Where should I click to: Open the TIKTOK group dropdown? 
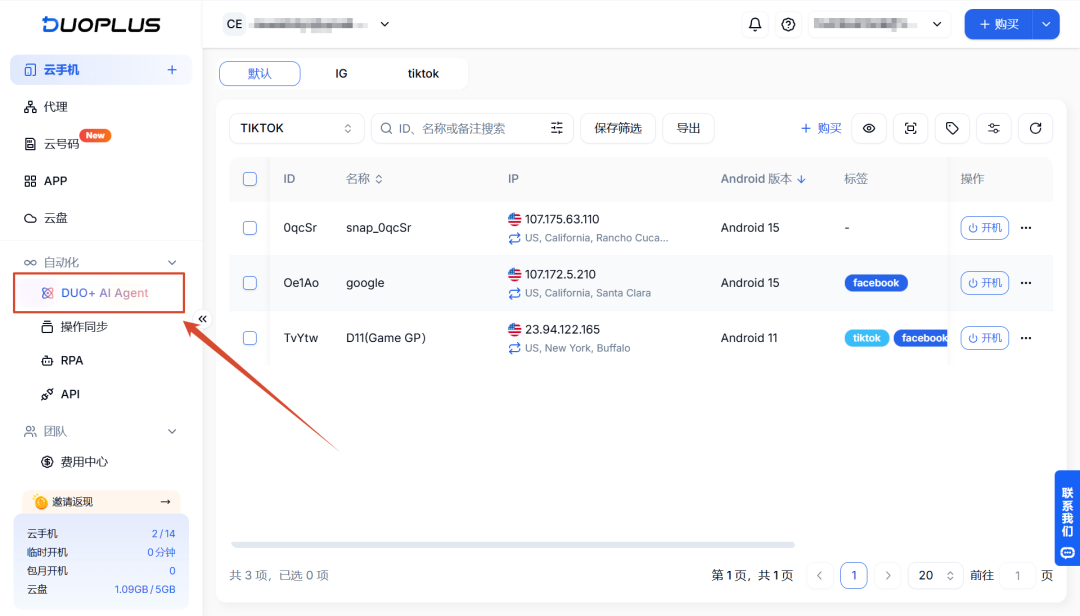pos(296,128)
